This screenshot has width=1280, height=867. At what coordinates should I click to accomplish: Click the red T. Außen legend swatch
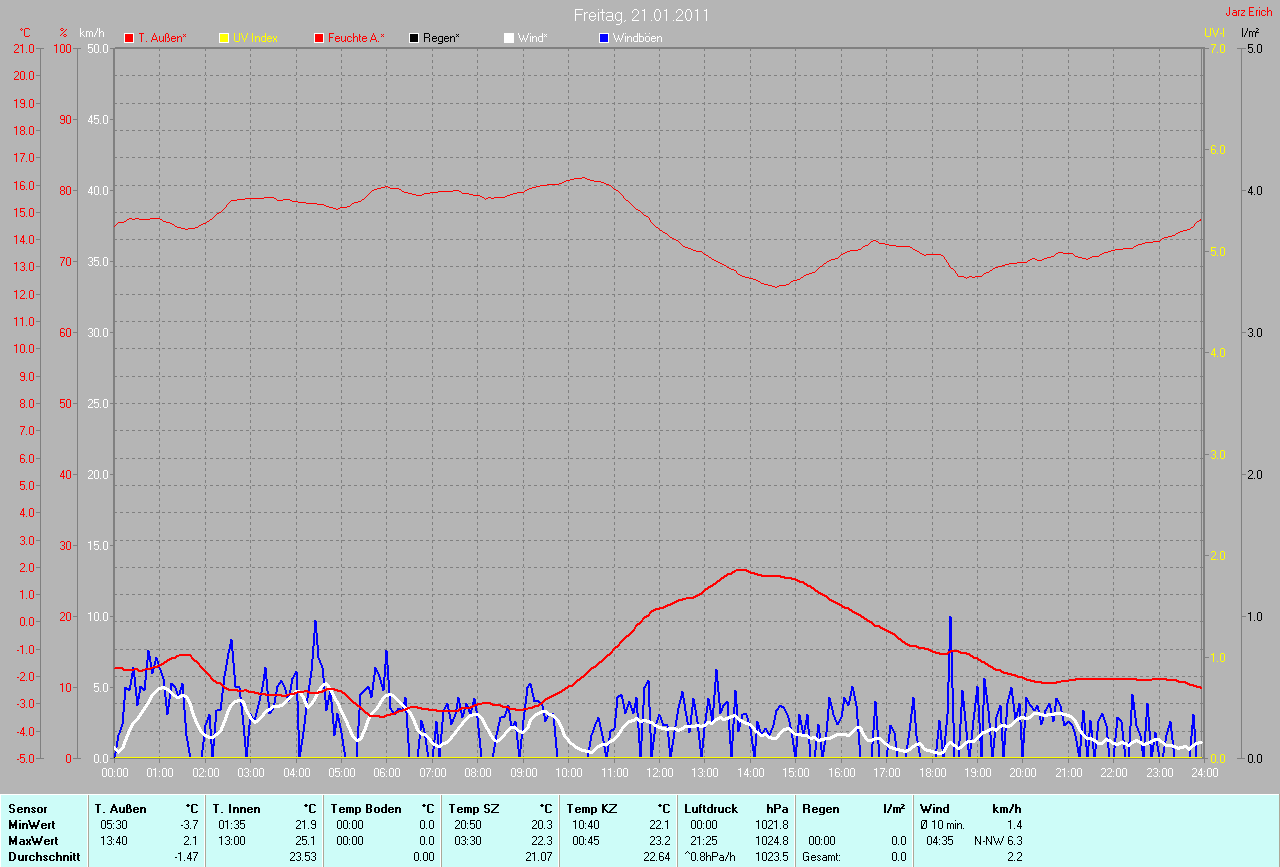(129, 38)
